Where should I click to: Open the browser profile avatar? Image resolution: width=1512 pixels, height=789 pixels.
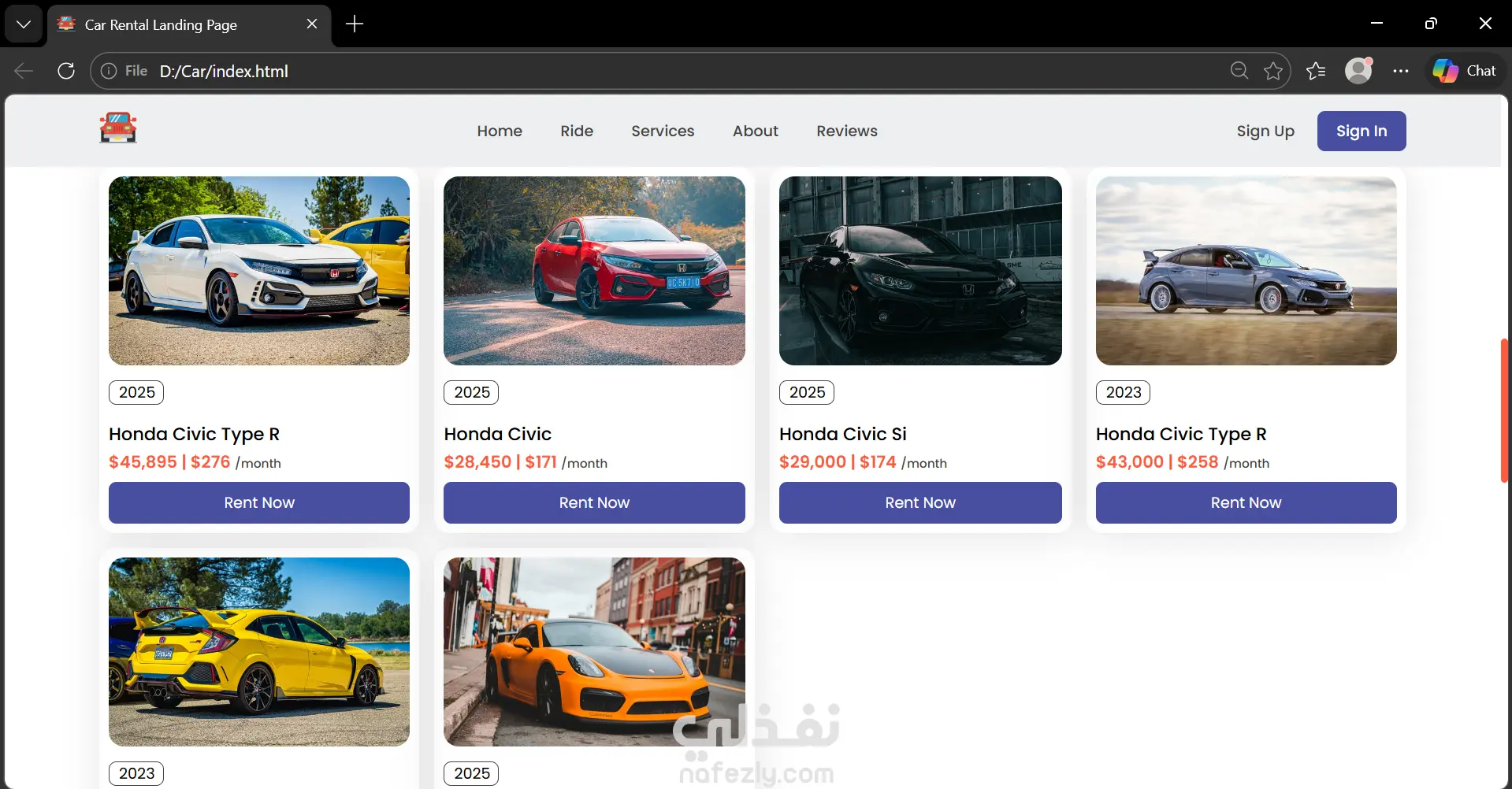(1358, 71)
